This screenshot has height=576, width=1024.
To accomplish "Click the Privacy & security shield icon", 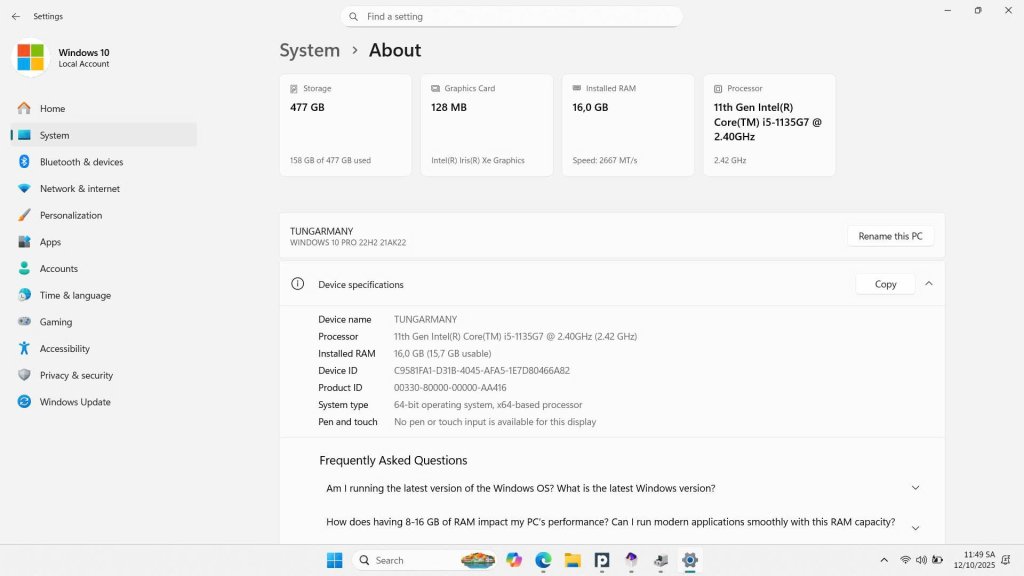I will click(24, 375).
